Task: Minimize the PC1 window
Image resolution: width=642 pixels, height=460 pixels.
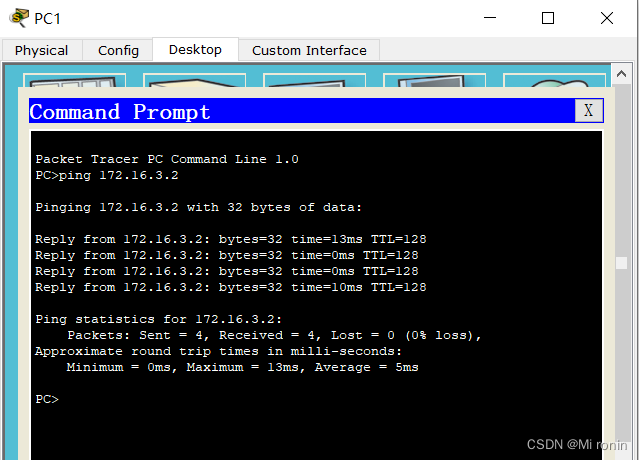Action: (490, 18)
